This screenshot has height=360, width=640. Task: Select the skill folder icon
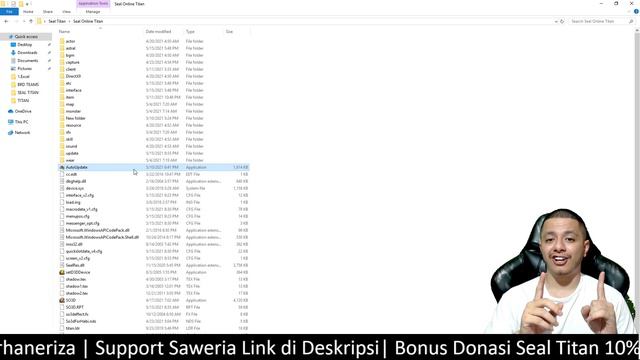pyautogui.click(x=62, y=139)
